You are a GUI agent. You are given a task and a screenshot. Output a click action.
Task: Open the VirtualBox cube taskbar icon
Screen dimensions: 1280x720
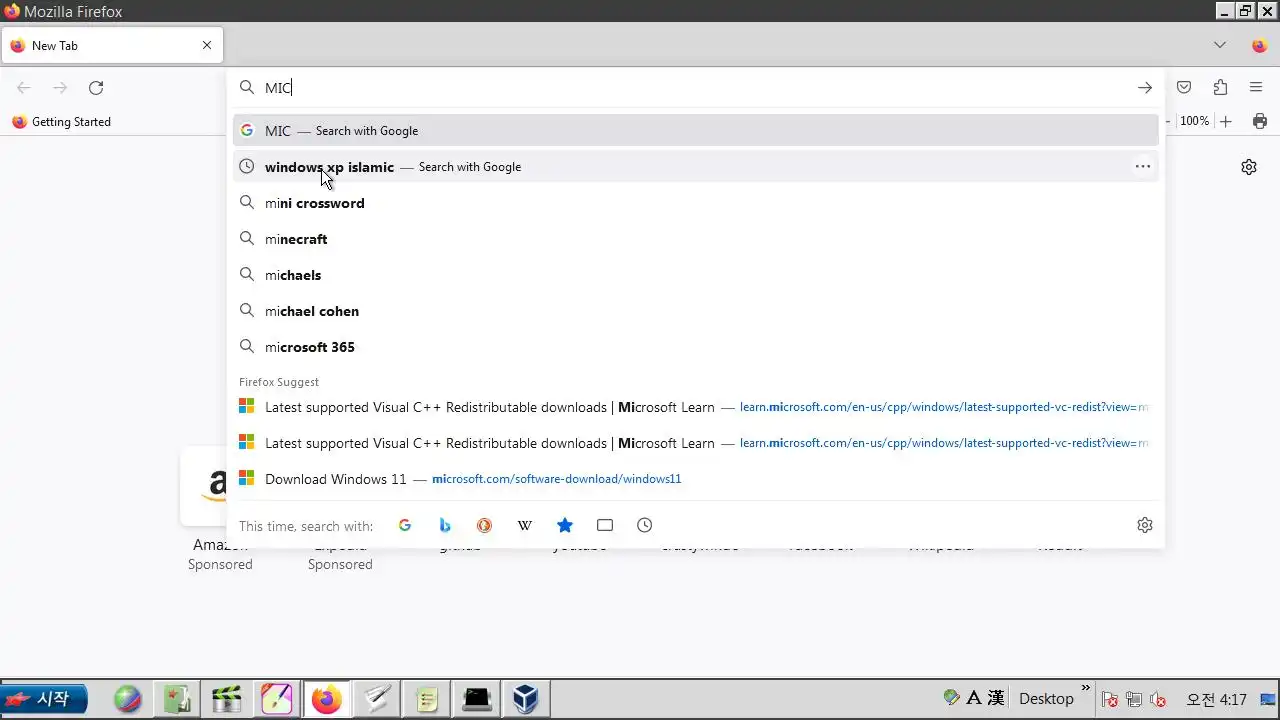pyautogui.click(x=526, y=699)
